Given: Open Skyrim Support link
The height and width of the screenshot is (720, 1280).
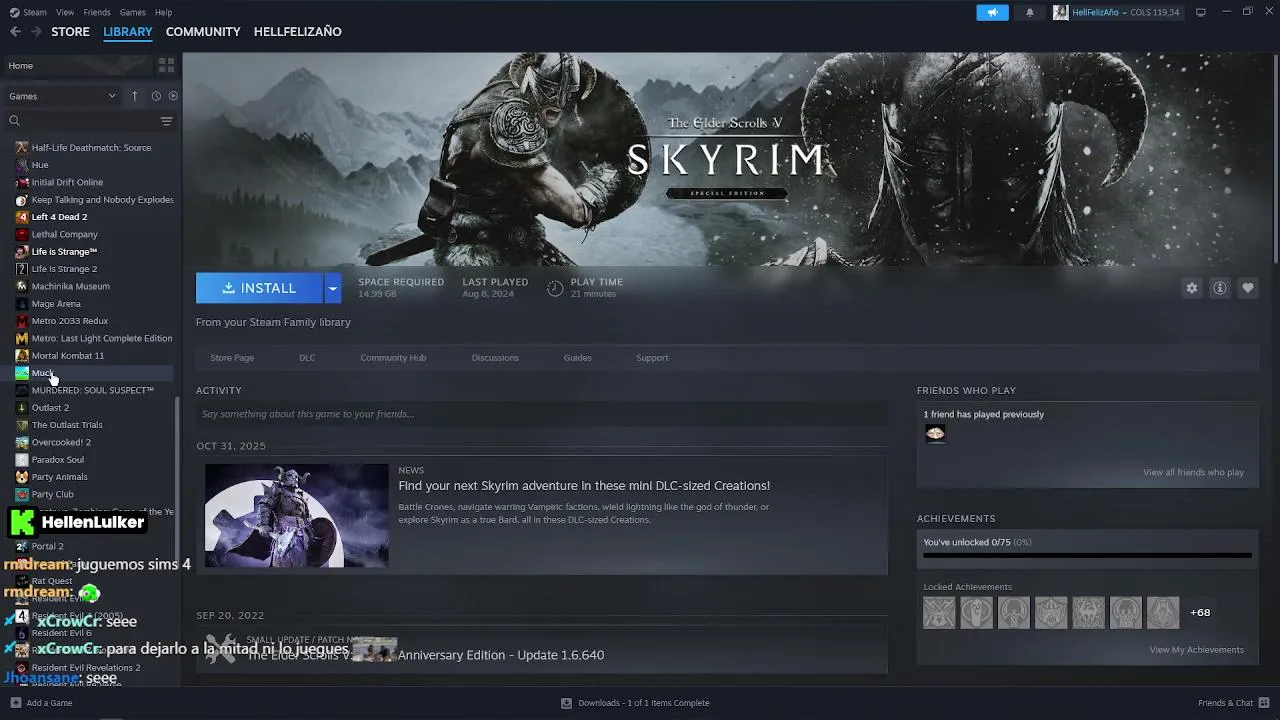Looking at the screenshot, I should [x=652, y=358].
